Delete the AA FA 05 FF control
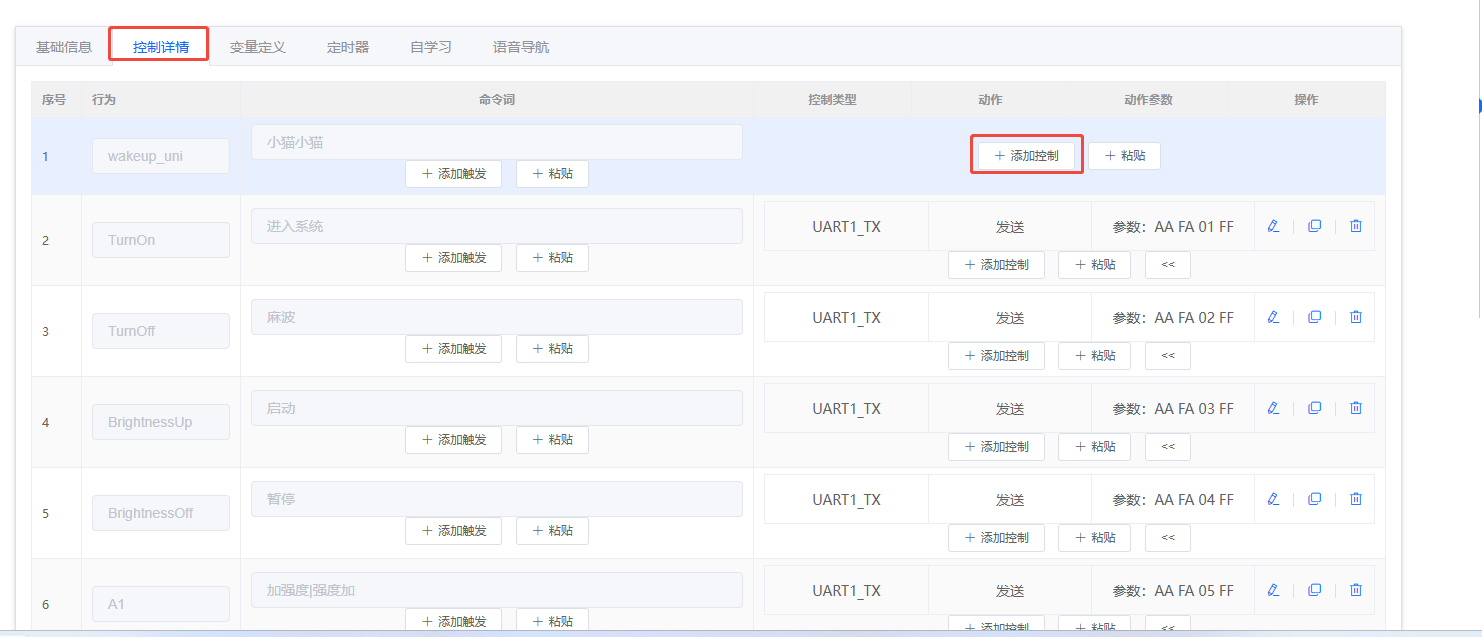The image size is (1482, 637). click(1356, 590)
